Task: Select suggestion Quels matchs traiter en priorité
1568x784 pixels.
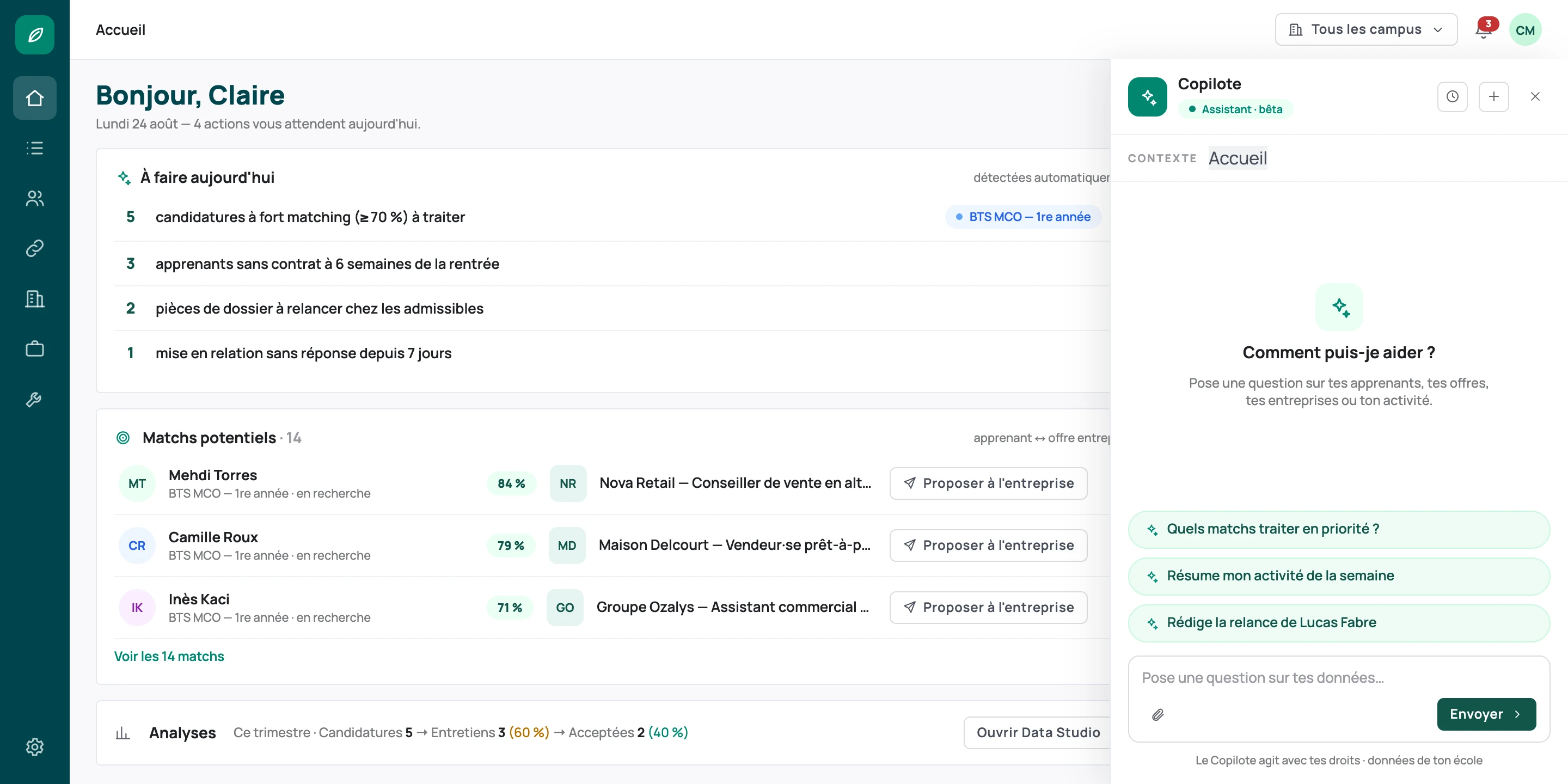Action: tap(1339, 530)
